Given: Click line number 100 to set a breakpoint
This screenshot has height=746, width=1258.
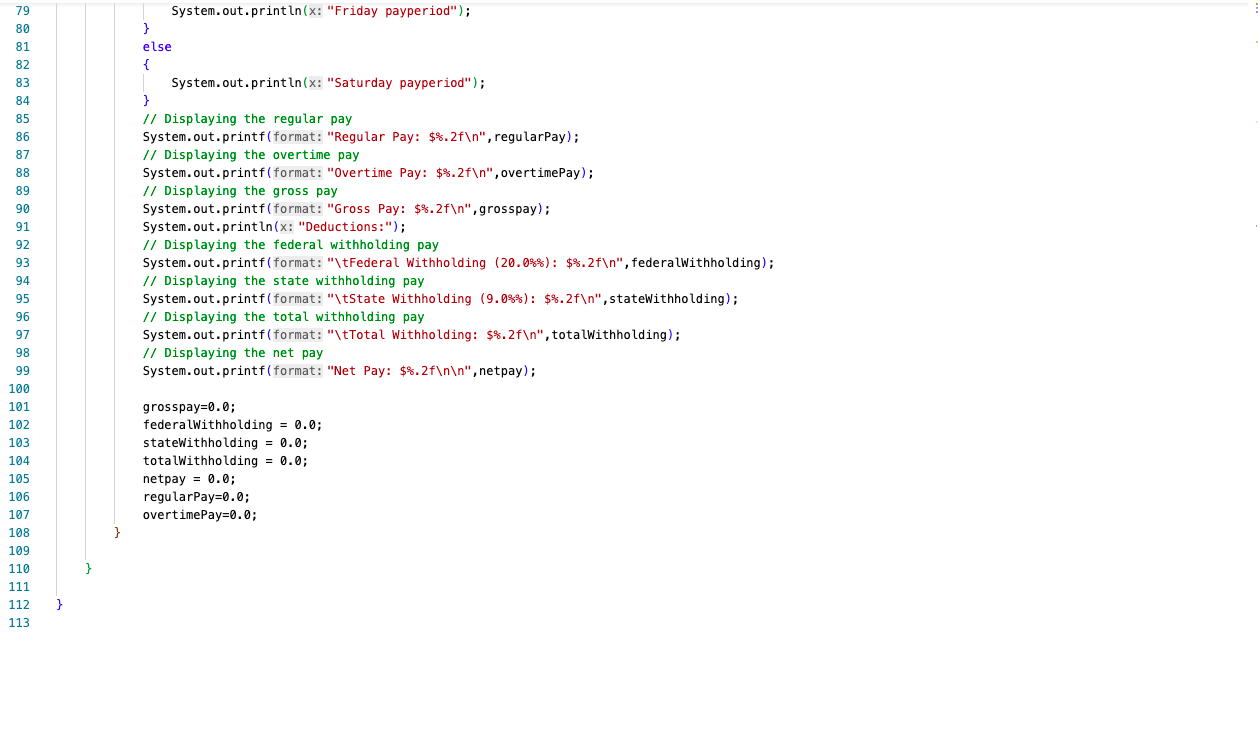Looking at the screenshot, I should tap(19, 389).
